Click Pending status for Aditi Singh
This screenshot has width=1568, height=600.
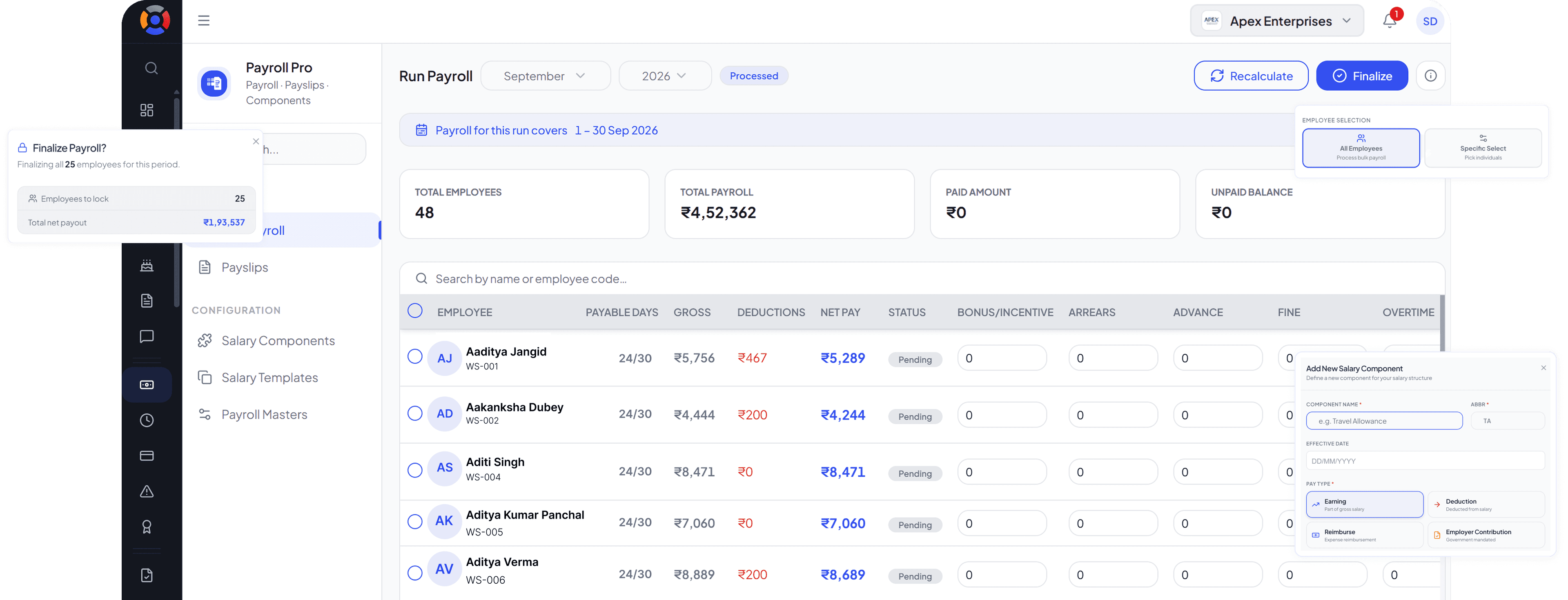click(x=915, y=473)
